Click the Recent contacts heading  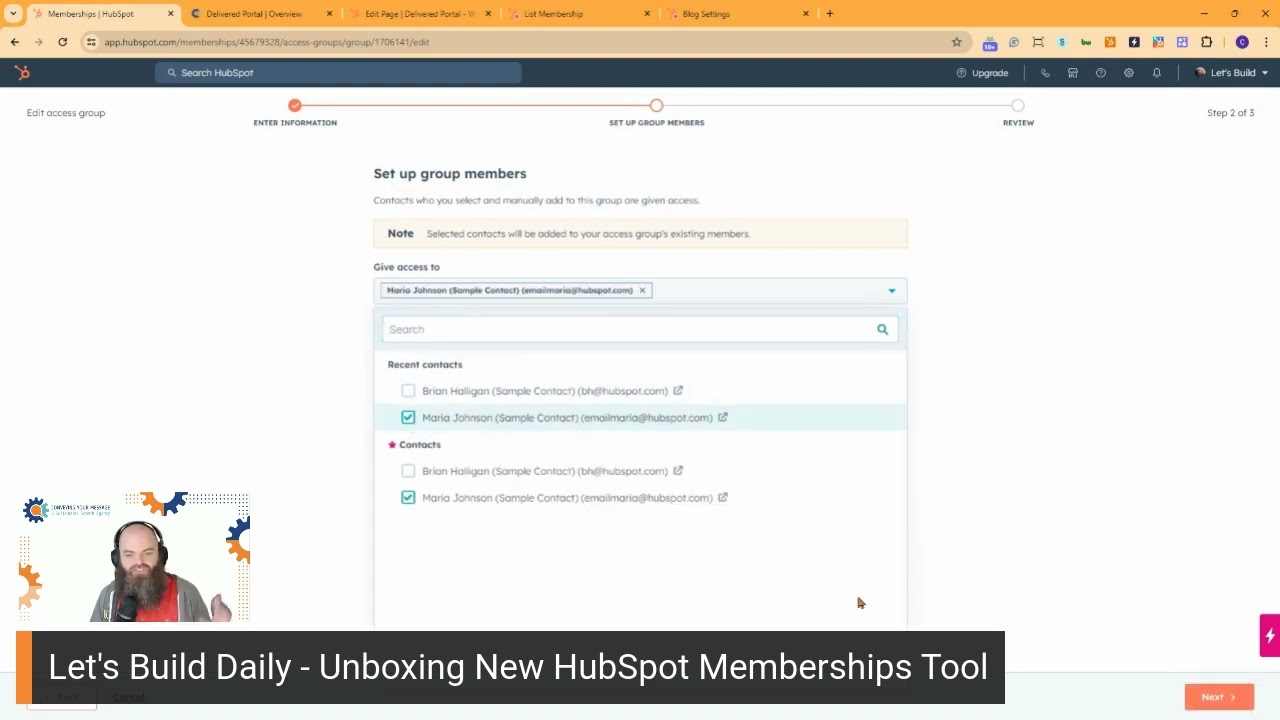click(425, 365)
